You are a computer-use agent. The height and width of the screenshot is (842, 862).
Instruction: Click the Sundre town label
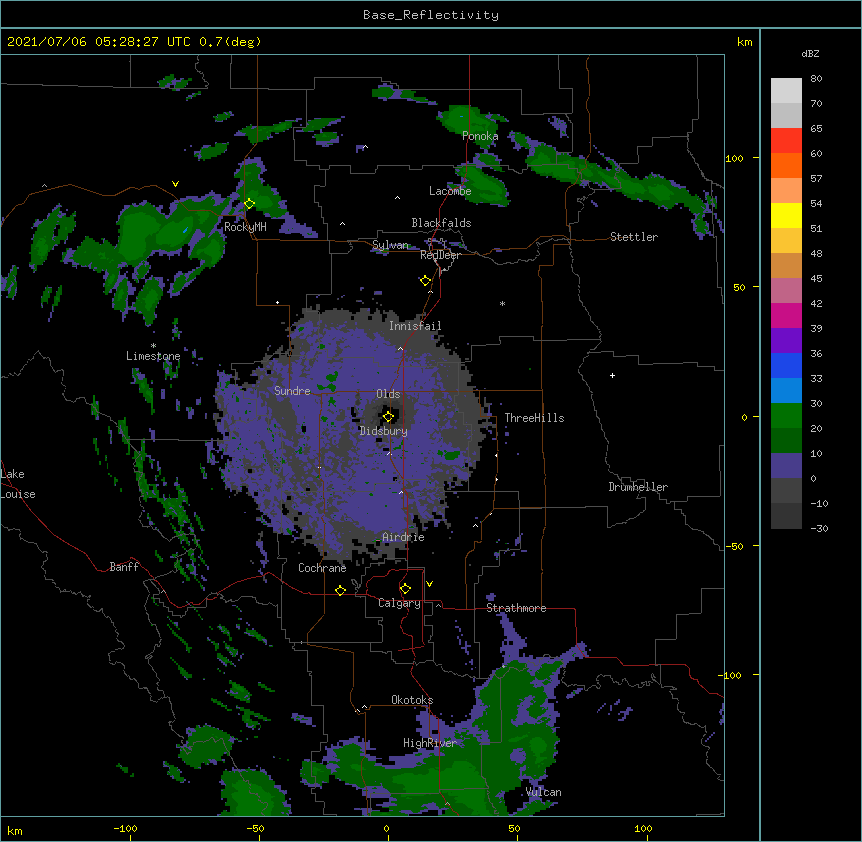click(x=292, y=391)
